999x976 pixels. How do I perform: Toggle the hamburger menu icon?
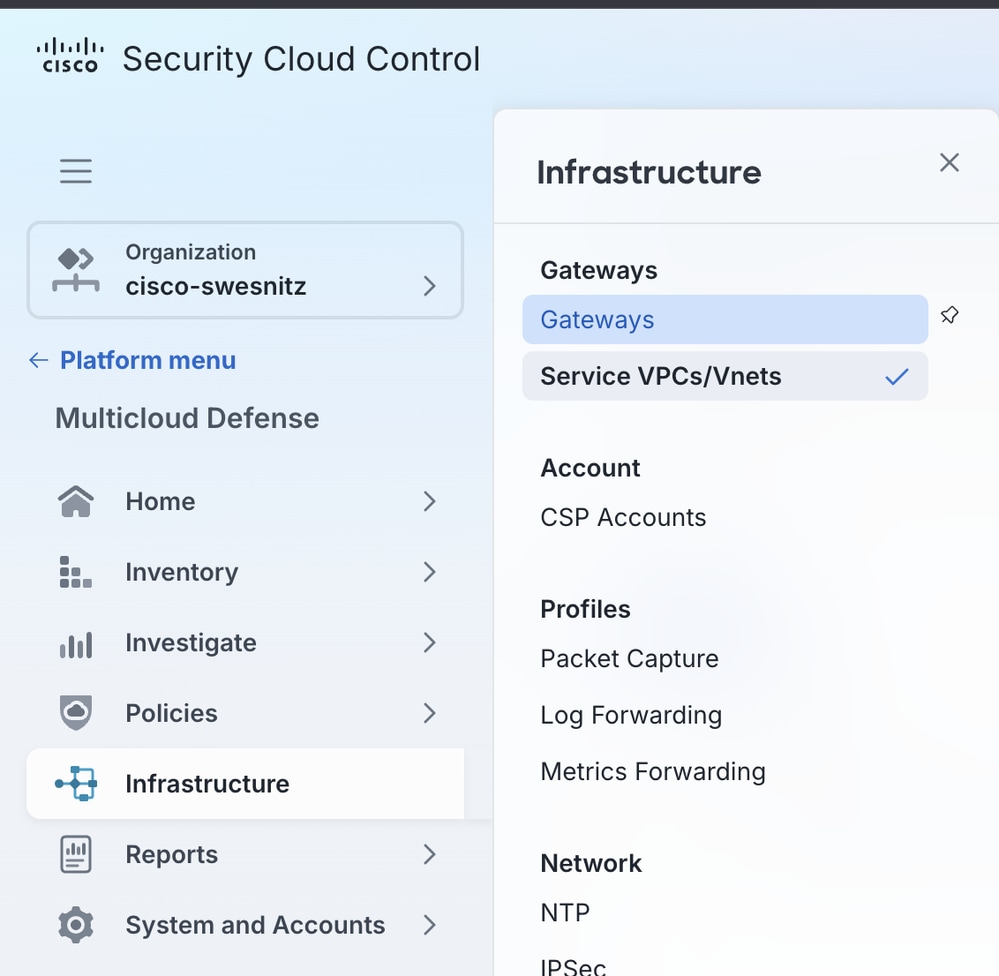[x=76, y=171]
